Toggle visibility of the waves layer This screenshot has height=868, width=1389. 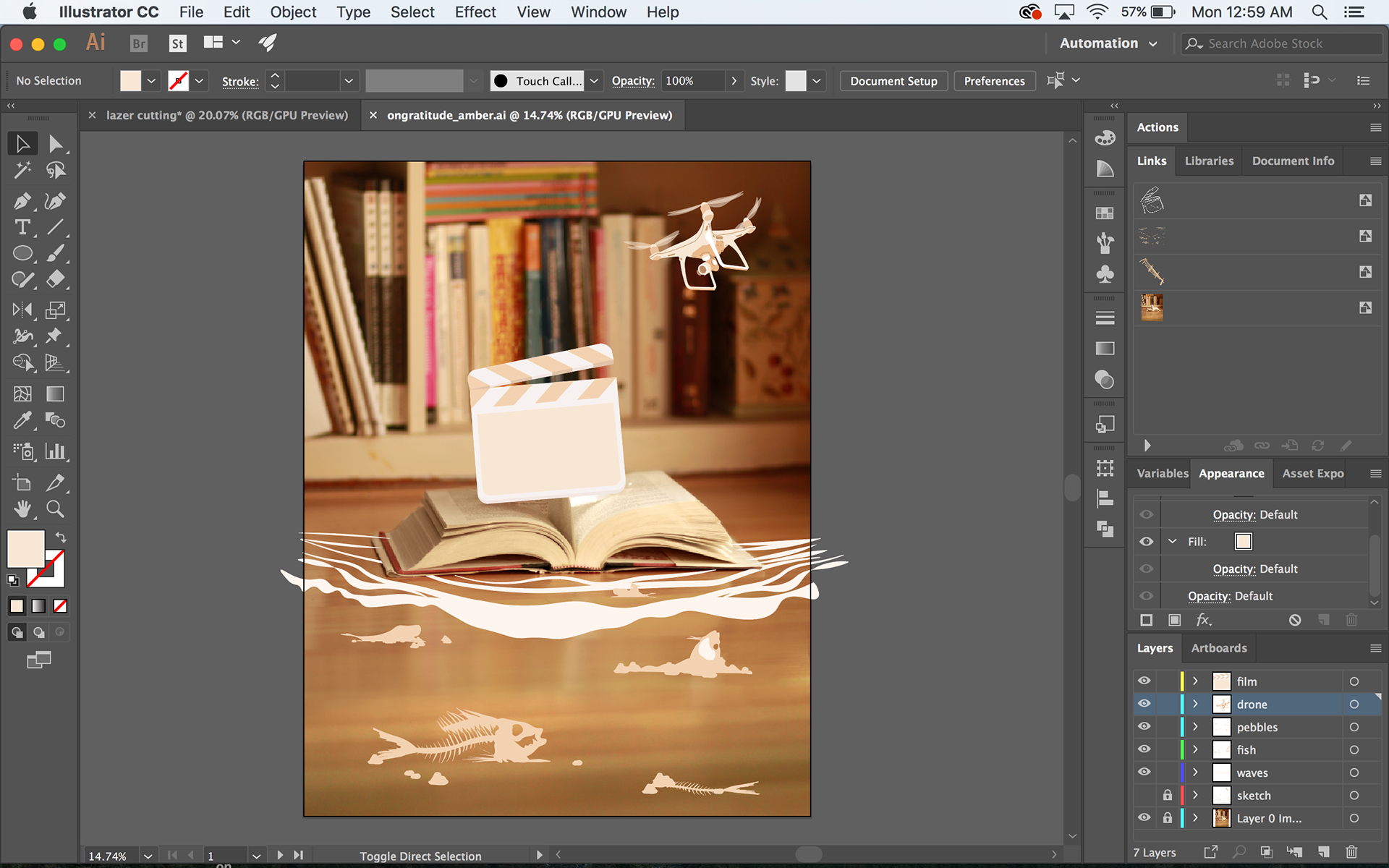coord(1144,772)
